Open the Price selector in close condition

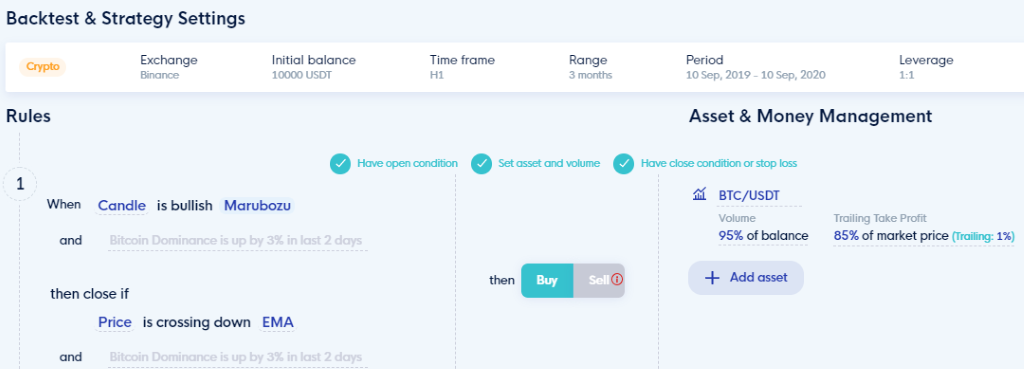click(x=115, y=322)
